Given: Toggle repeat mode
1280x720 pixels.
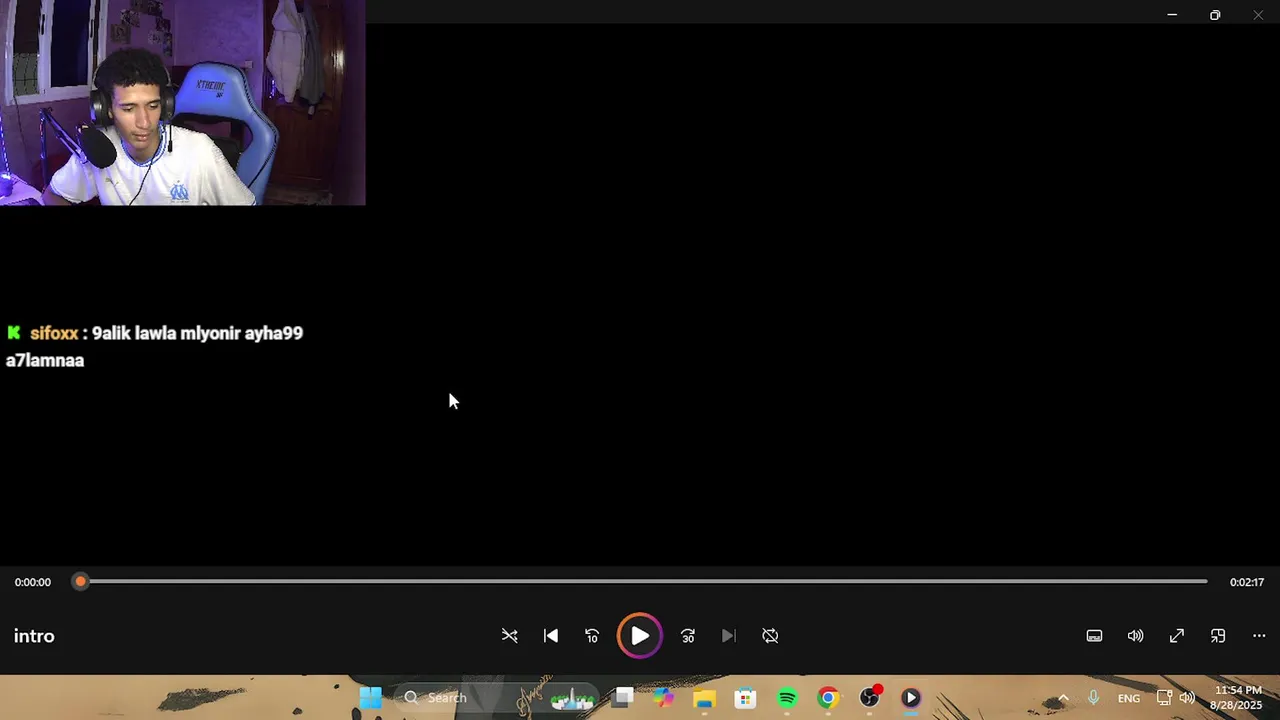Looking at the screenshot, I should point(770,636).
